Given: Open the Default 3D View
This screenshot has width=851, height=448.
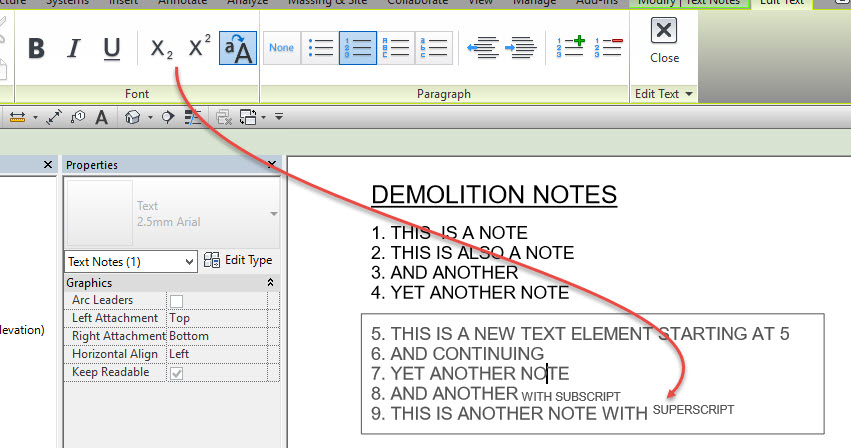Looking at the screenshot, I should click(x=132, y=117).
